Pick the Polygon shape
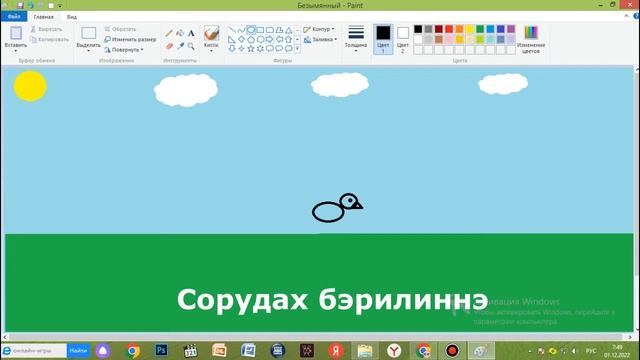Screen dimensions: 640x360 click(279, 30)
